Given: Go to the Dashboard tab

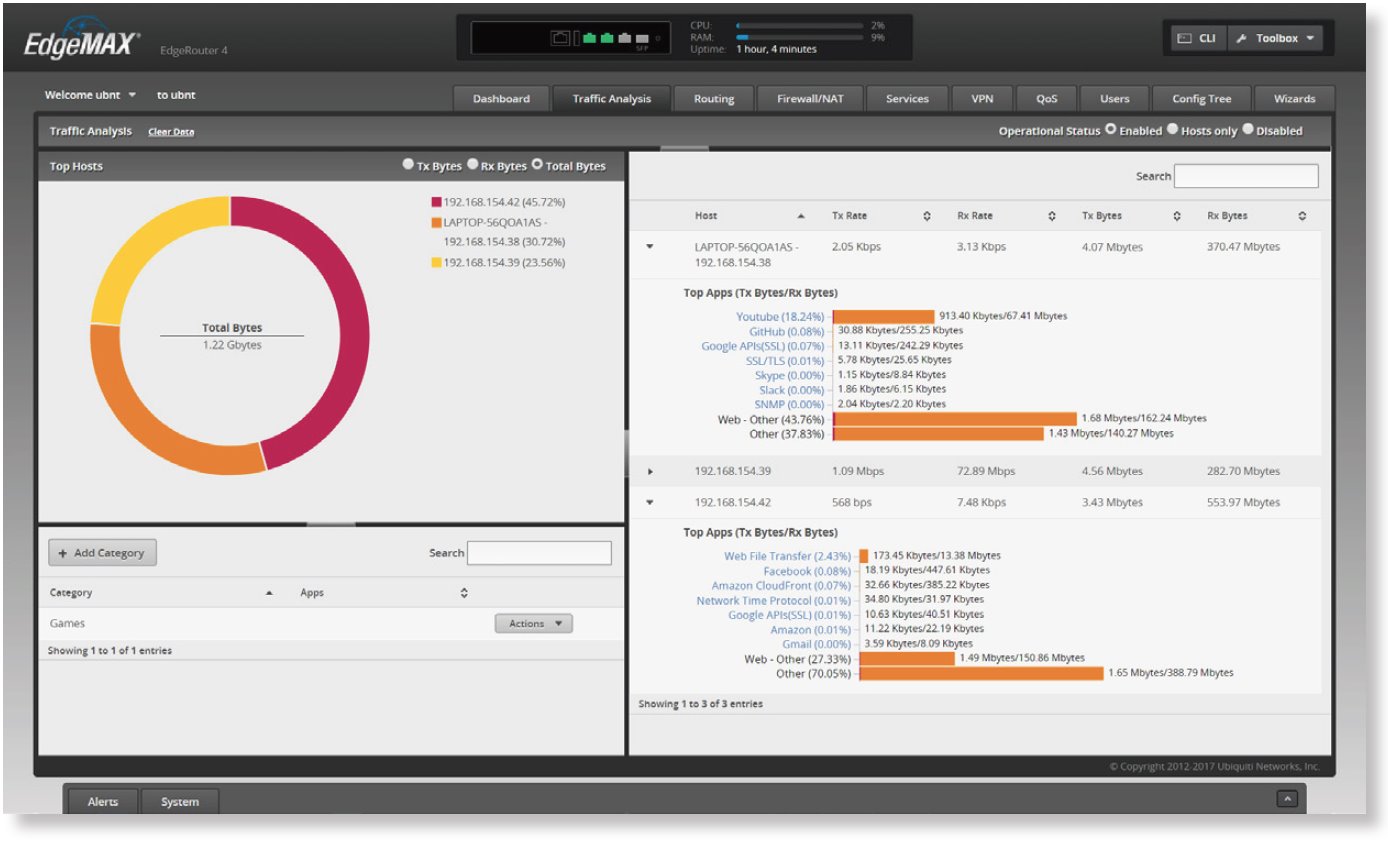Looking at the screenshot, I should tap(501, 99).
